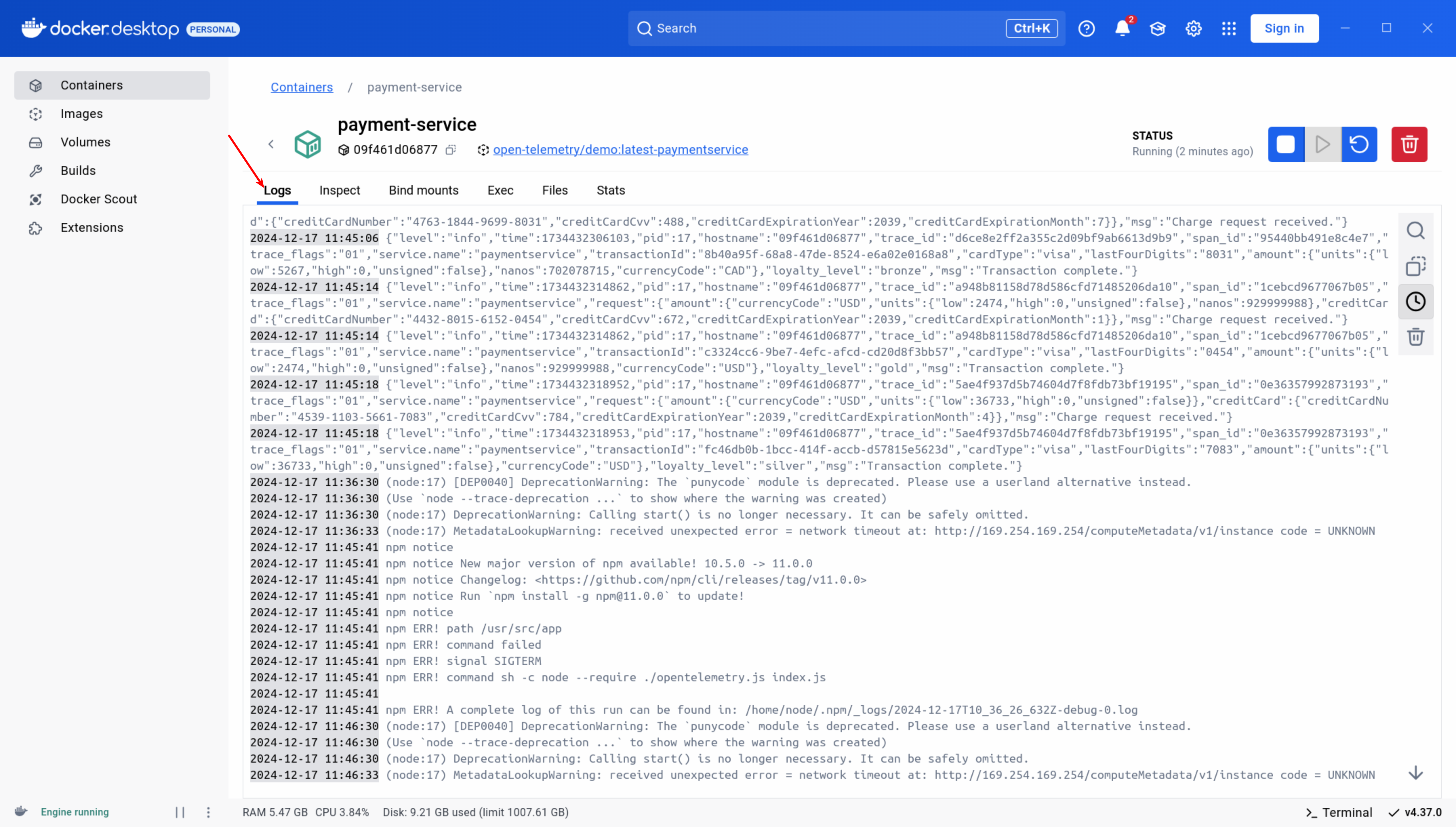The height and width of the screenshot is (827, 1456).
Task: Restart the payment-service container
Action: (1359, 144)
